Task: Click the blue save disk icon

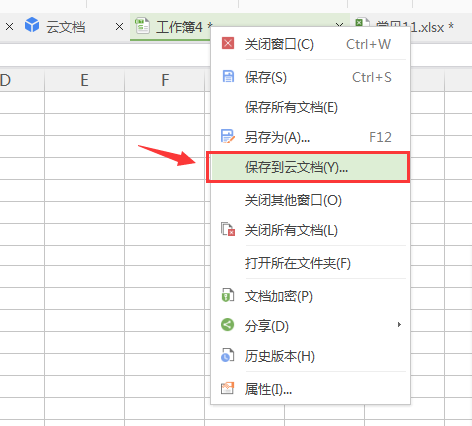Action: [228, 76]
